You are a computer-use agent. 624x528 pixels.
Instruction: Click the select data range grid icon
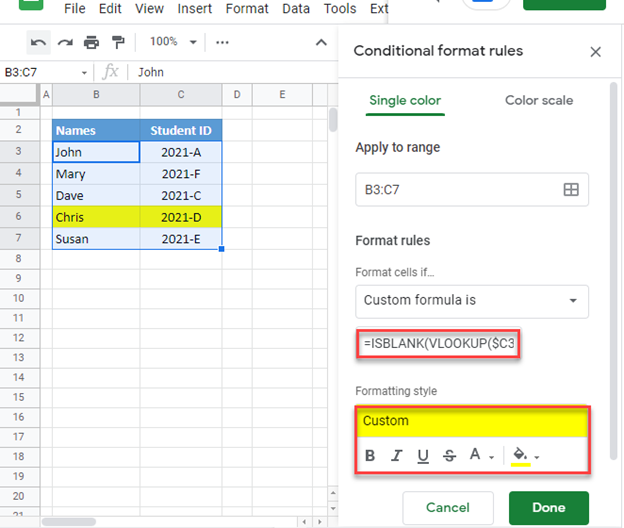point(571,189)
